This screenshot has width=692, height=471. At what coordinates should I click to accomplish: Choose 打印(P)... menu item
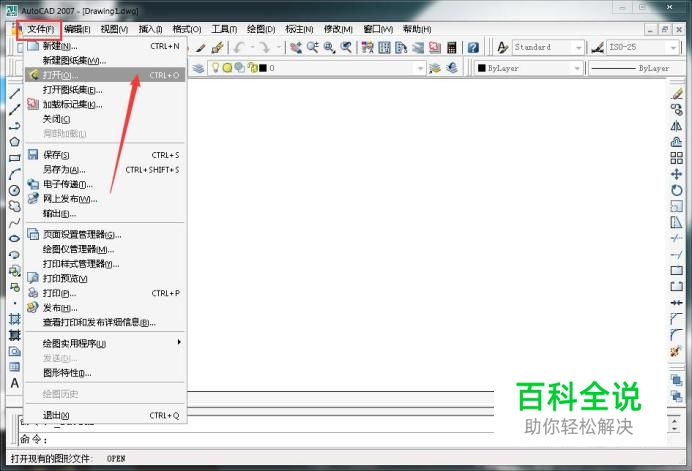[105, 293]
